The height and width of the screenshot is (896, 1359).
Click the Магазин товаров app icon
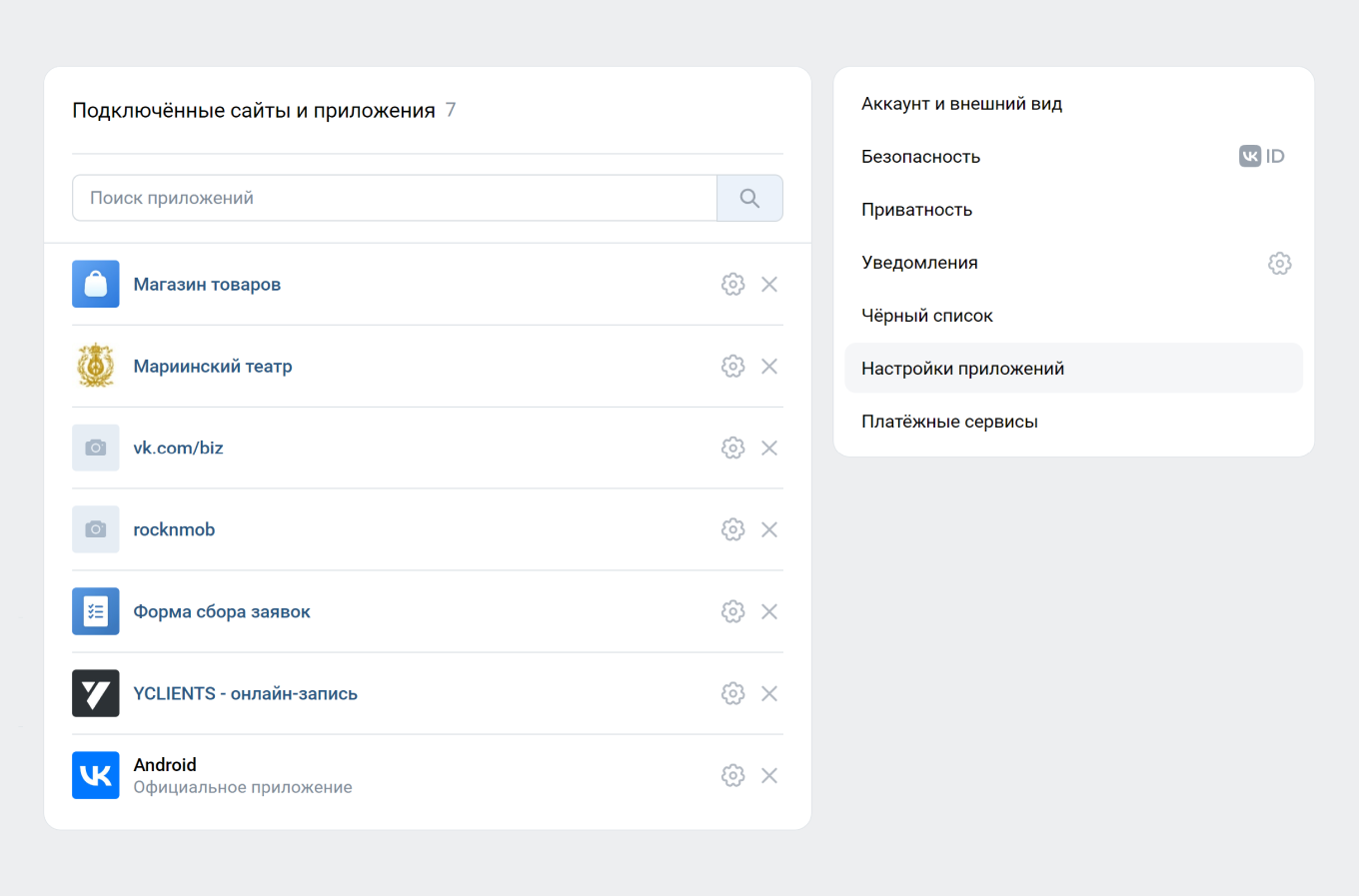[x=96, y=285]
